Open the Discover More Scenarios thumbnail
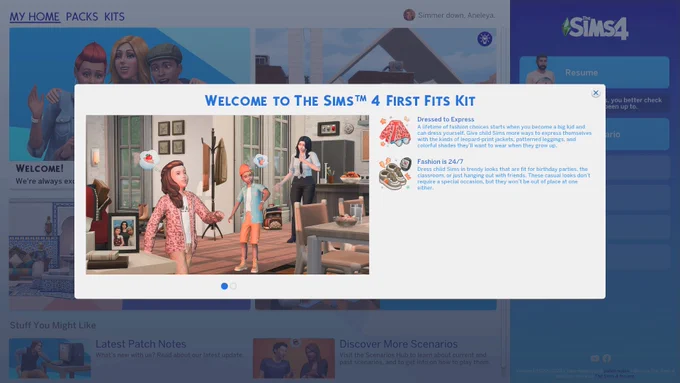The width and height of the screenshot is (680, 383). click(x=294, y=358)
